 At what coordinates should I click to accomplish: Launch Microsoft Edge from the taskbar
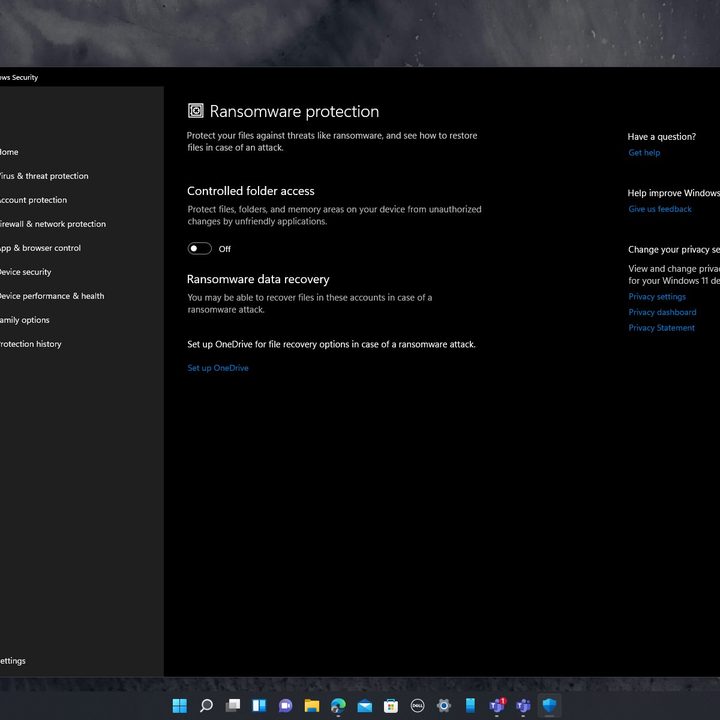tap(338, 705)
